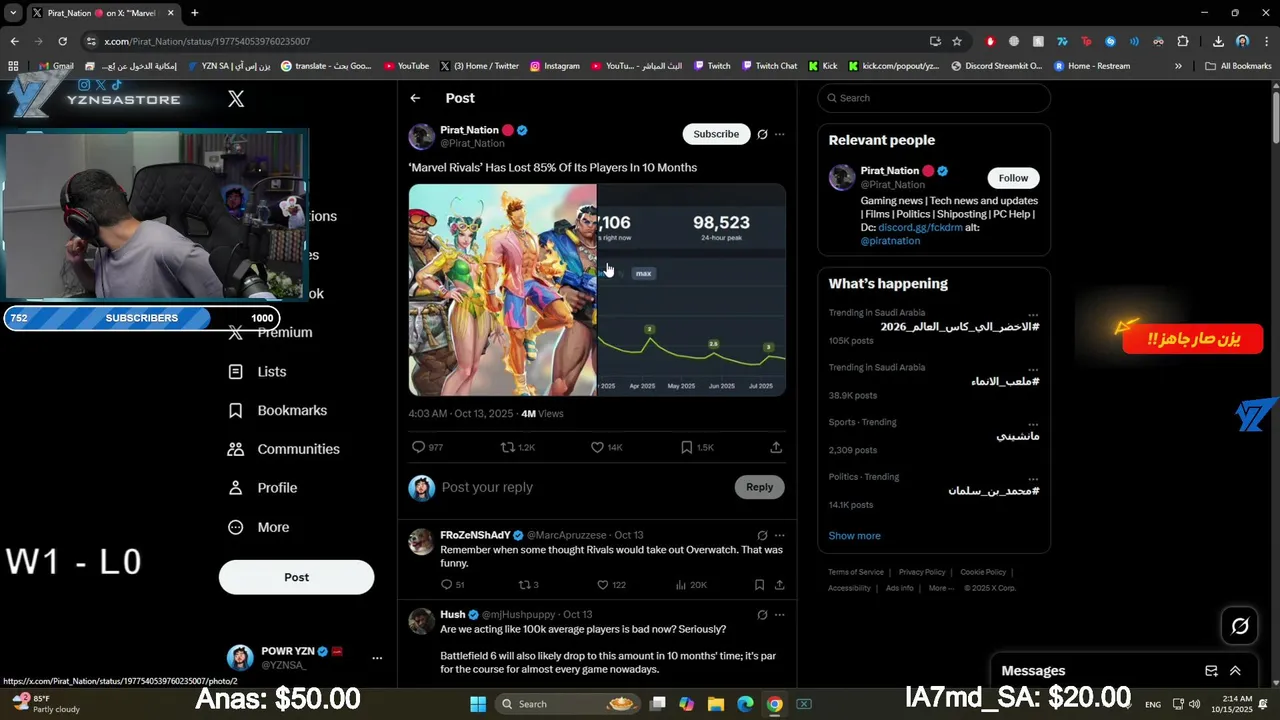Screen dimensions: 1280x720
Task: Subscribe to Pirat_Nation
Action: coord(716,134)
